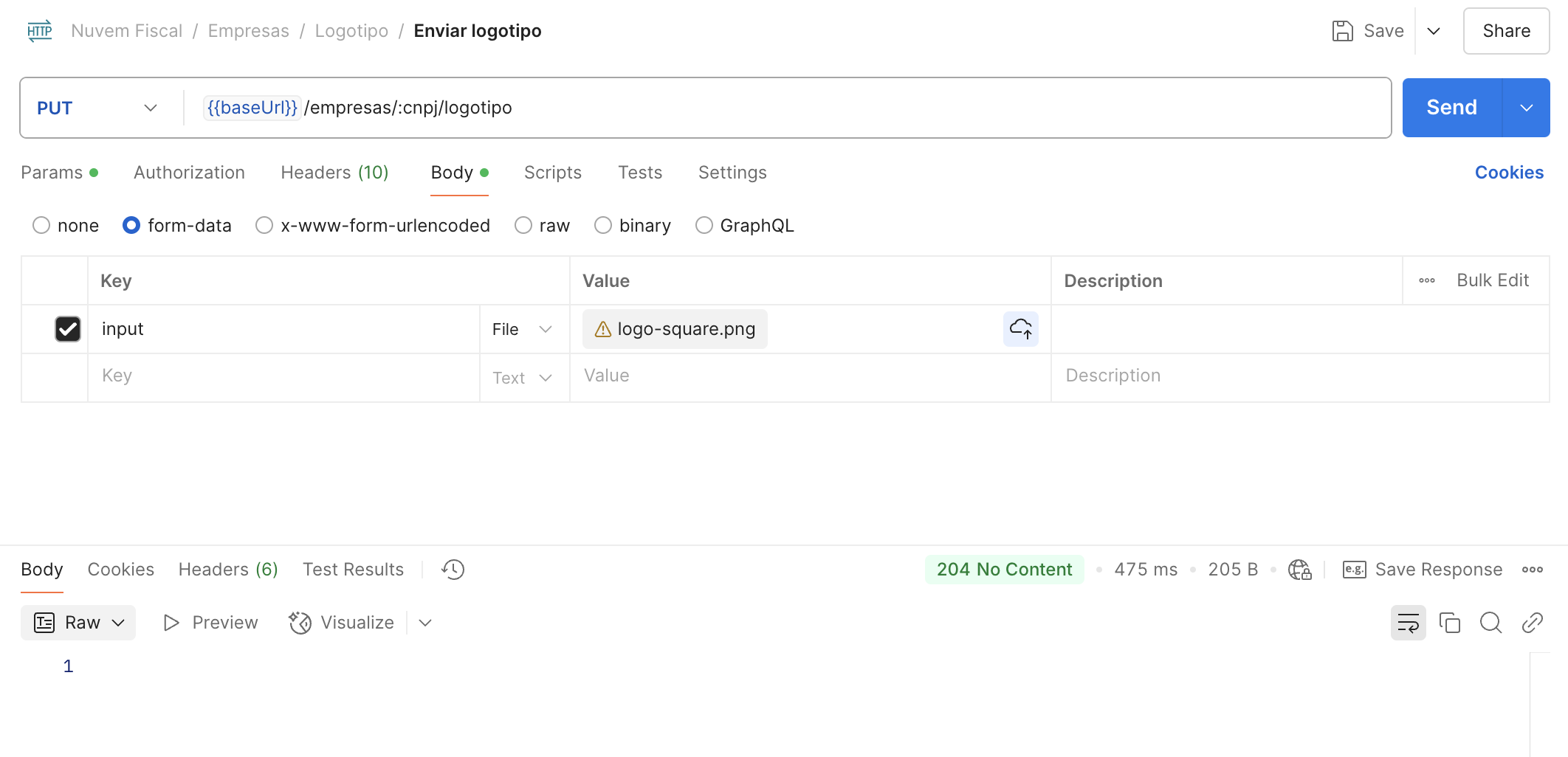Open the Raw response format dropdown
Screen dimensions: 1568x757
[78, 623]
